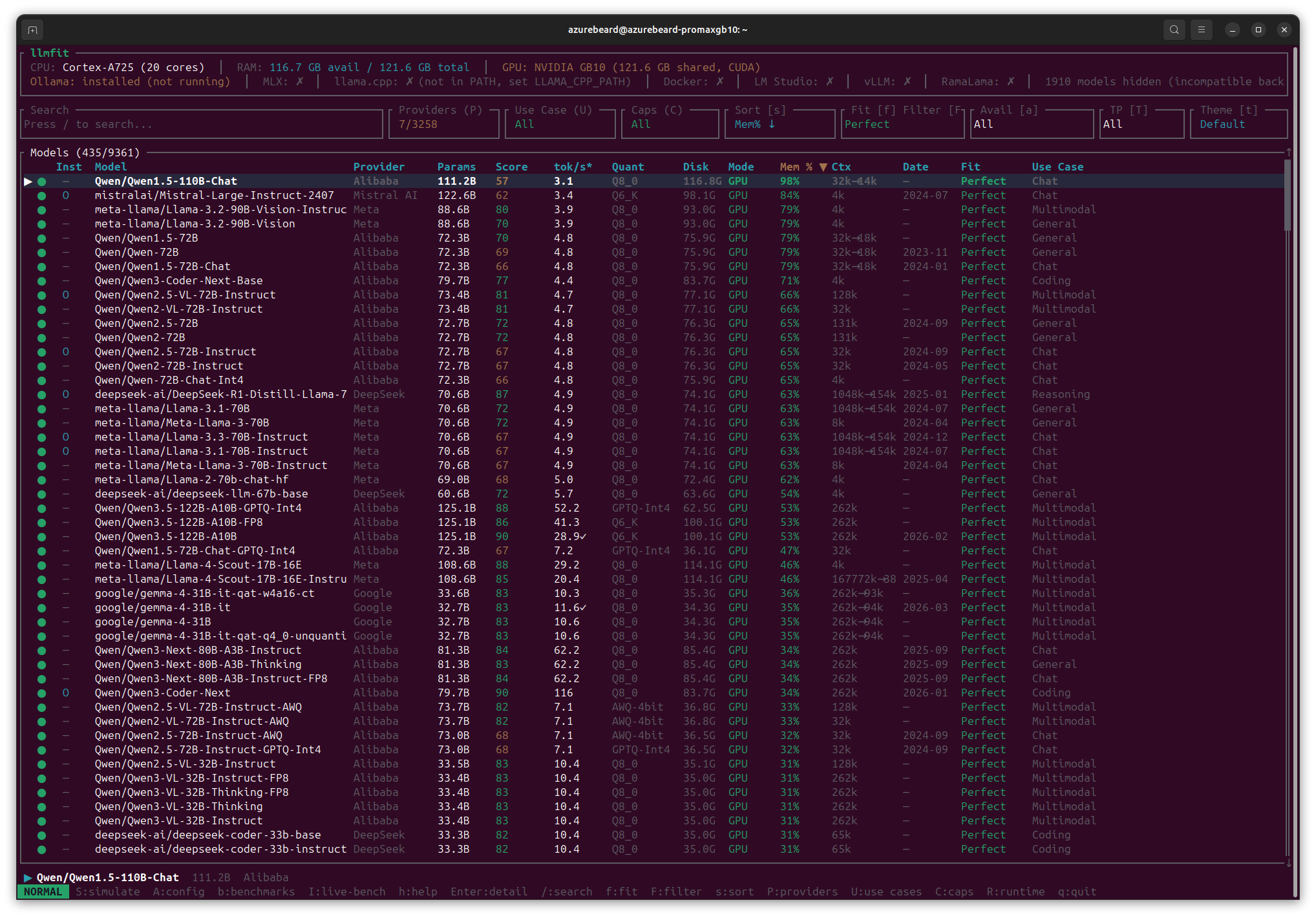Image resolution: width=1316 pixels, height=918 pixels.
Task: Click green dot for Qwen3-Coder-Next-Base row
Action: 42,281
